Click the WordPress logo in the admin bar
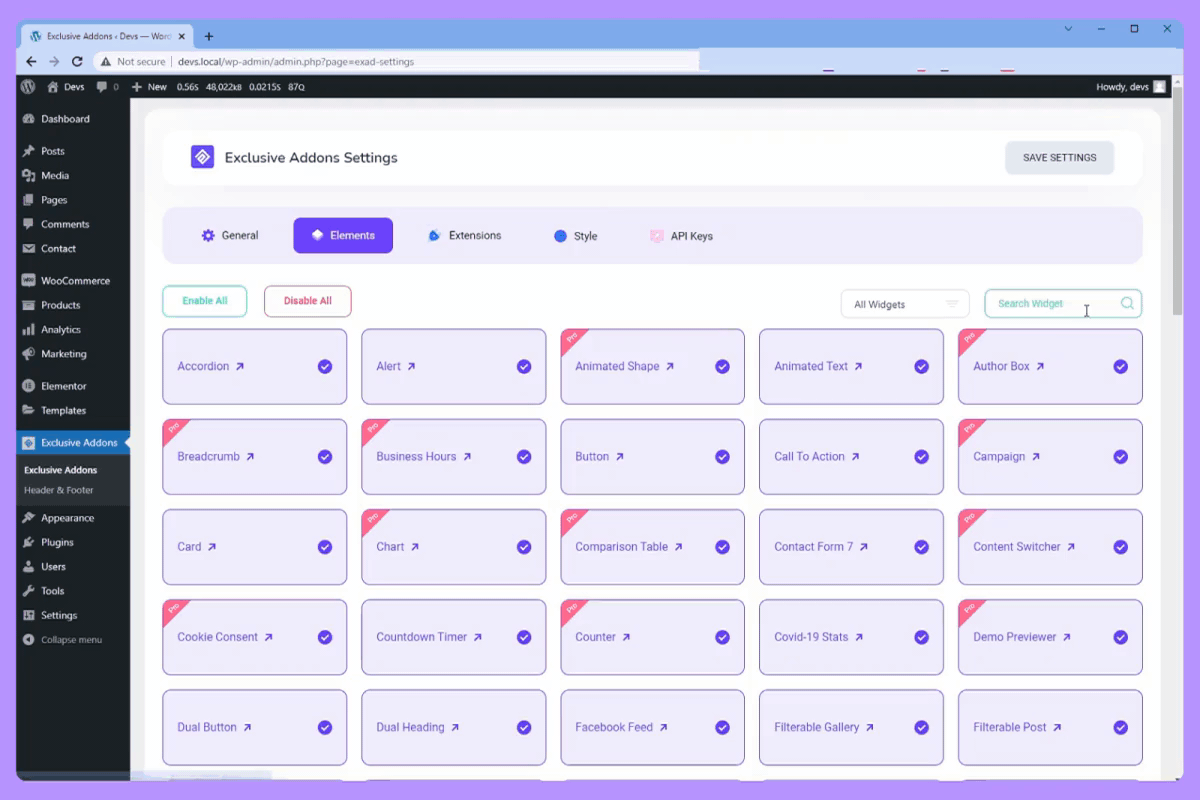 27,86
